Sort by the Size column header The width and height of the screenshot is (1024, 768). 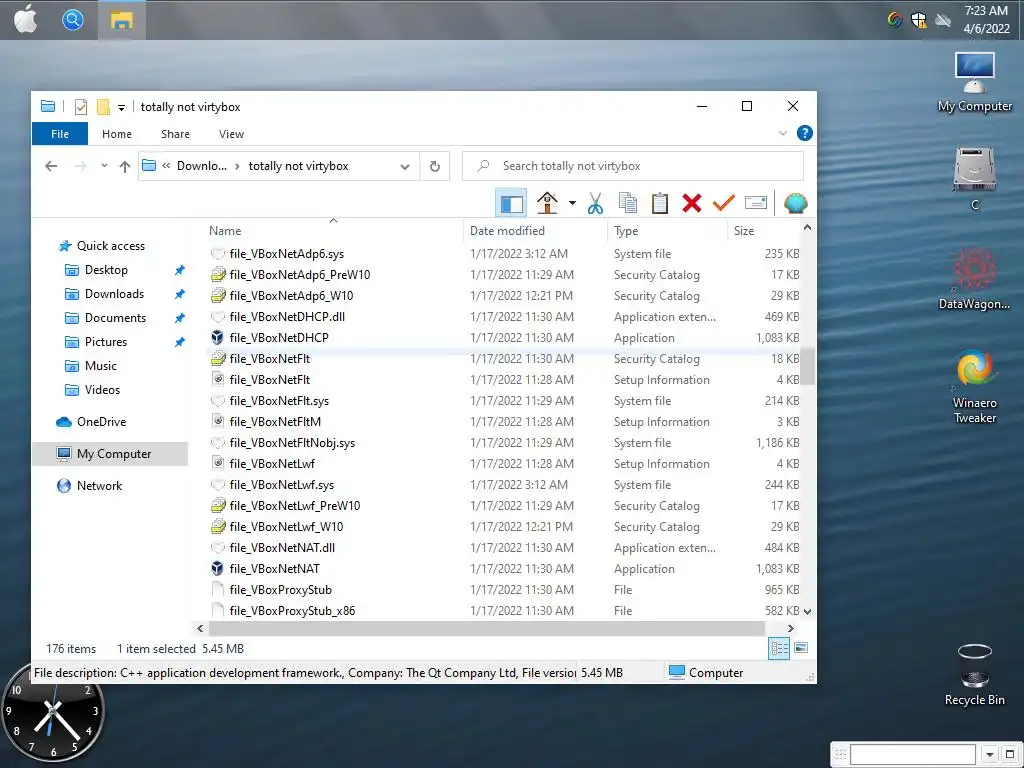pos(764,231)
